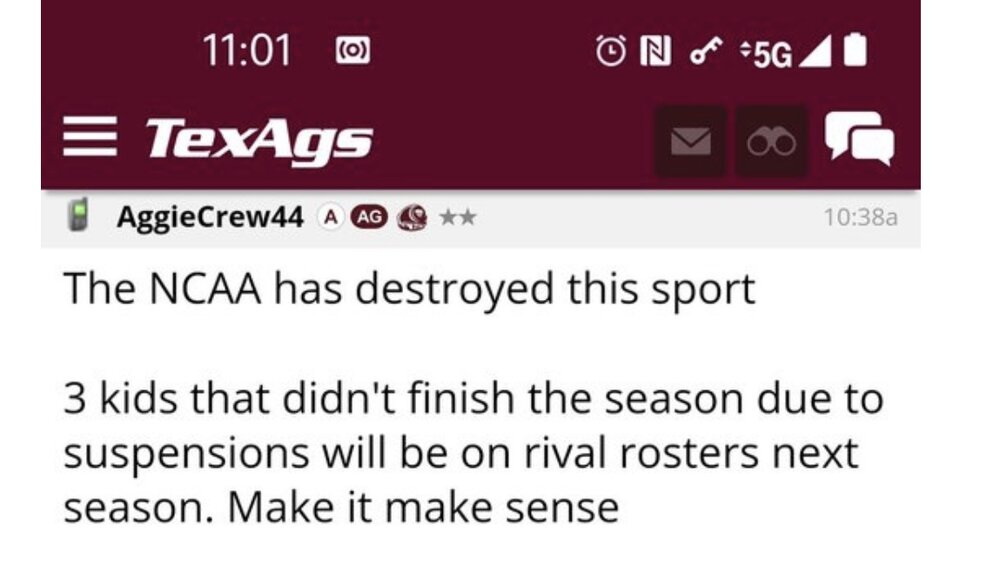Viewport: 1000px width, 572px height.
Task: Click the circled 'A' badge
Action: pyautogui.click(x=328, y=217)
